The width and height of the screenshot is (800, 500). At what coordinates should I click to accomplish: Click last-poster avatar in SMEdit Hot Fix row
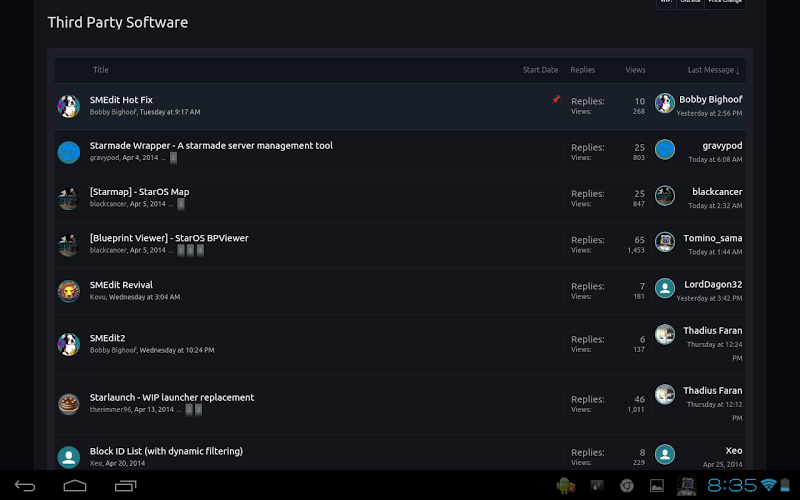coord(665,103)
